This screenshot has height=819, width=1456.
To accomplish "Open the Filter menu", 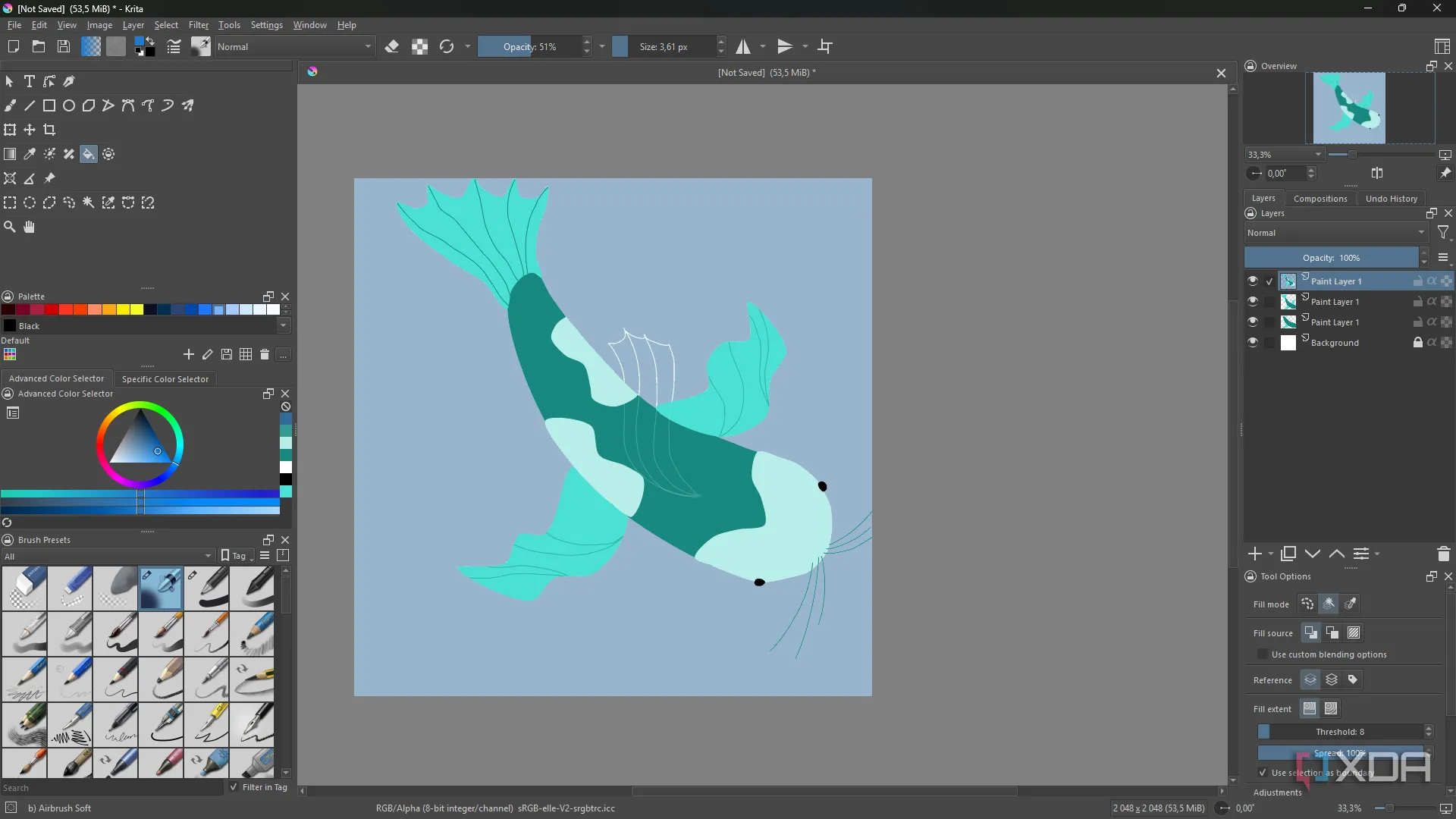I will tap(198, 24).
